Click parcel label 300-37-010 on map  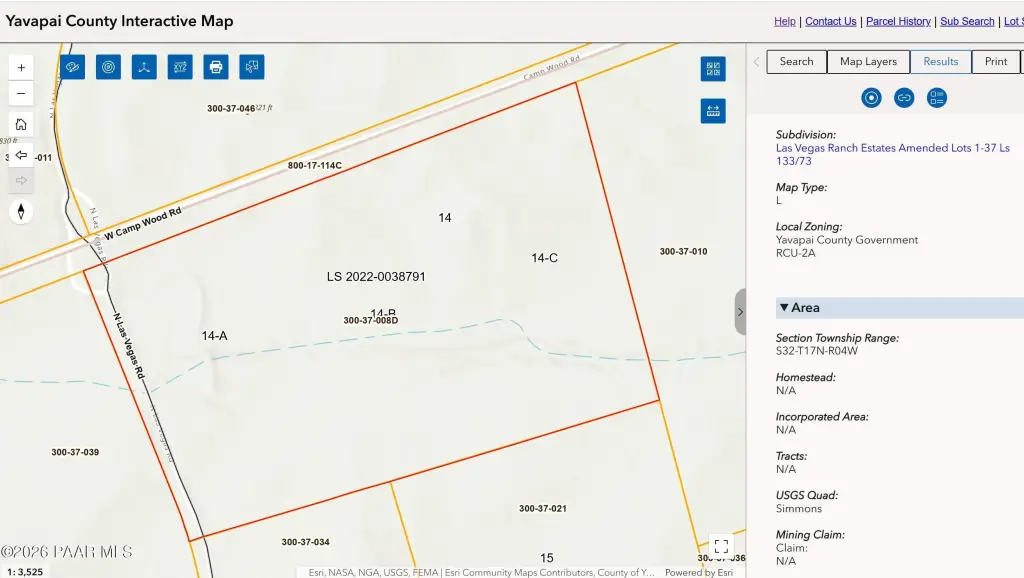pos(683,251)
